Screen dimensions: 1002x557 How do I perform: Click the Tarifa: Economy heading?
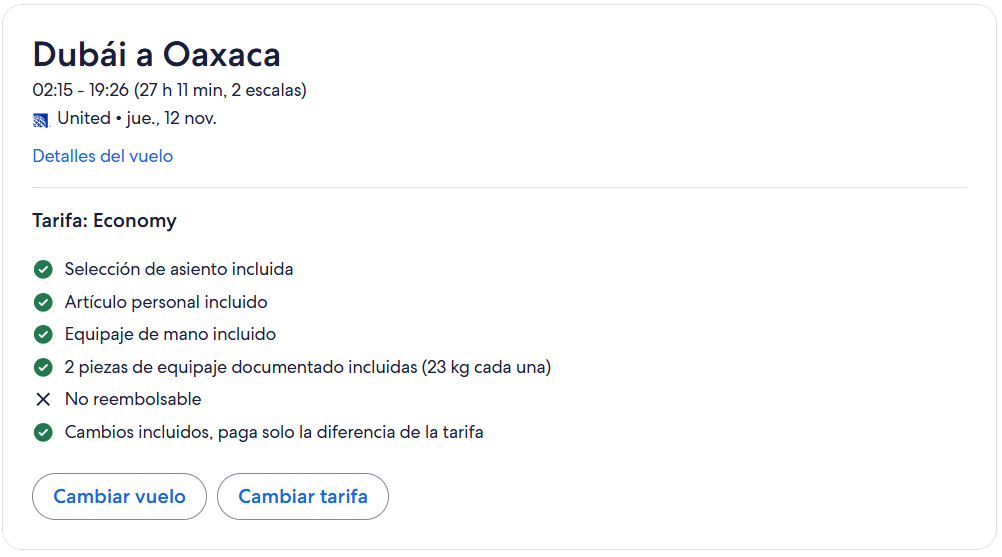coord(104,221)
